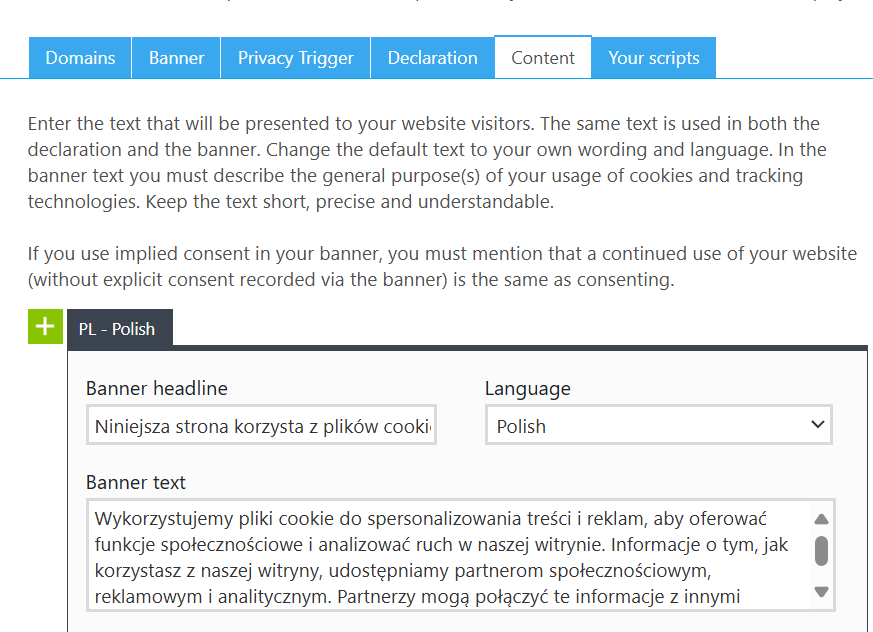Click the Banner headline input field

tap(261, 425)
